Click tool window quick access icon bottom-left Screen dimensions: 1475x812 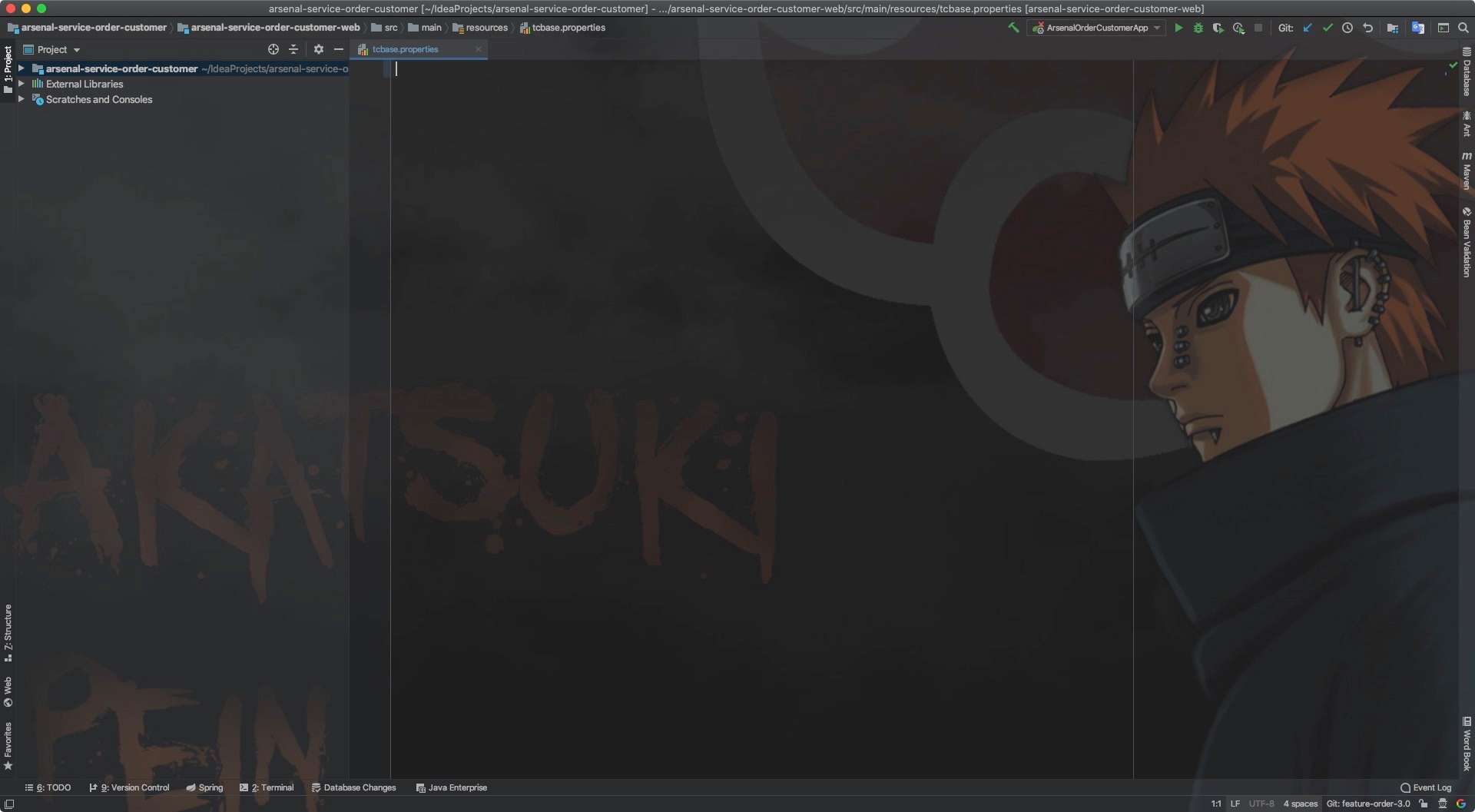9,804
